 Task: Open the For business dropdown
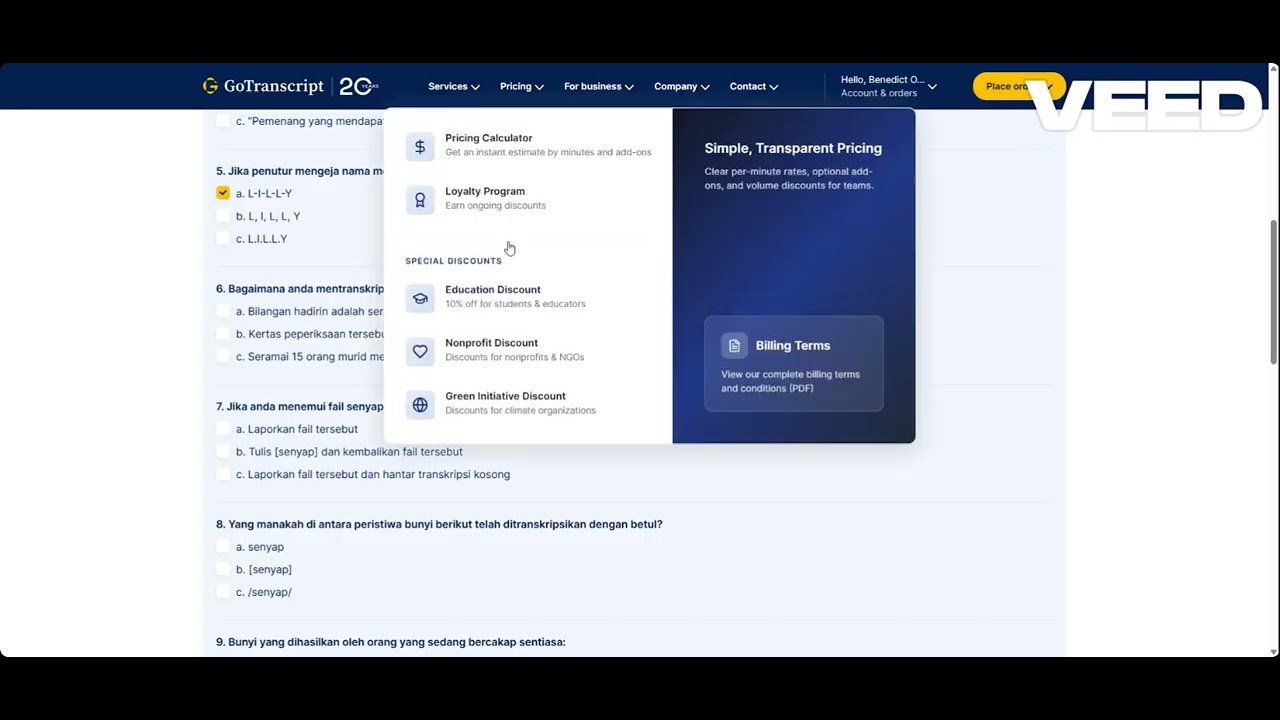pyautogui.click(x=599, y=87)
